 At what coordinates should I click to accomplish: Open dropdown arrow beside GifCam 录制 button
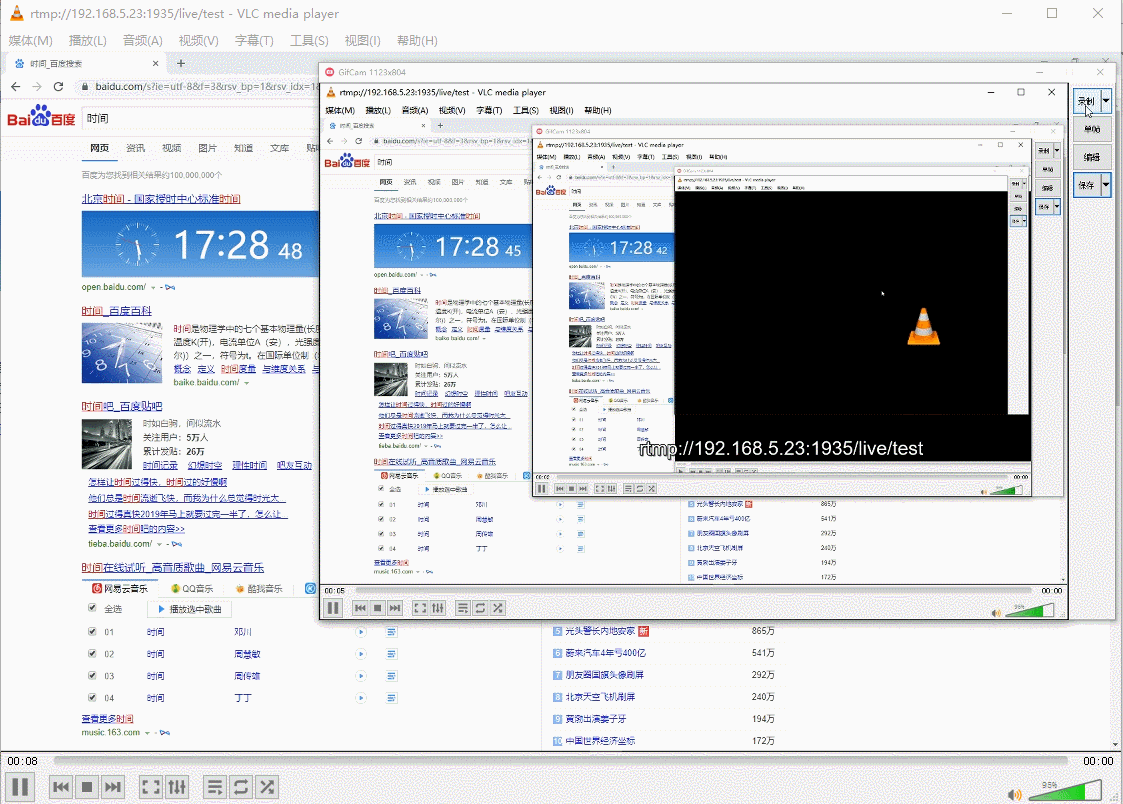coord(1107,101)
